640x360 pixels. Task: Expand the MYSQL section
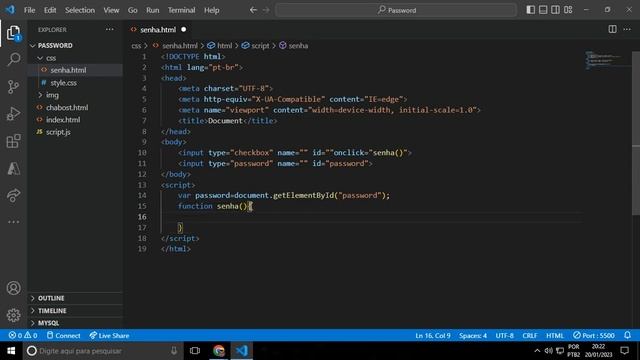point(48,323)
